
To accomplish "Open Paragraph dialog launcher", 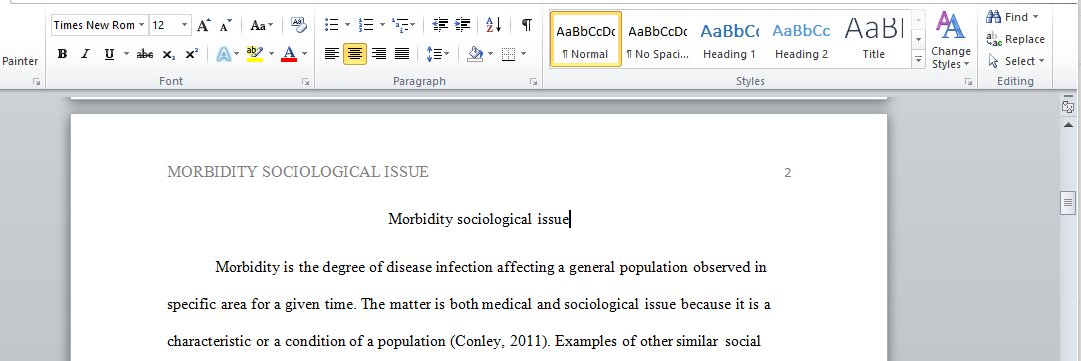I will (x=533, y=82).
